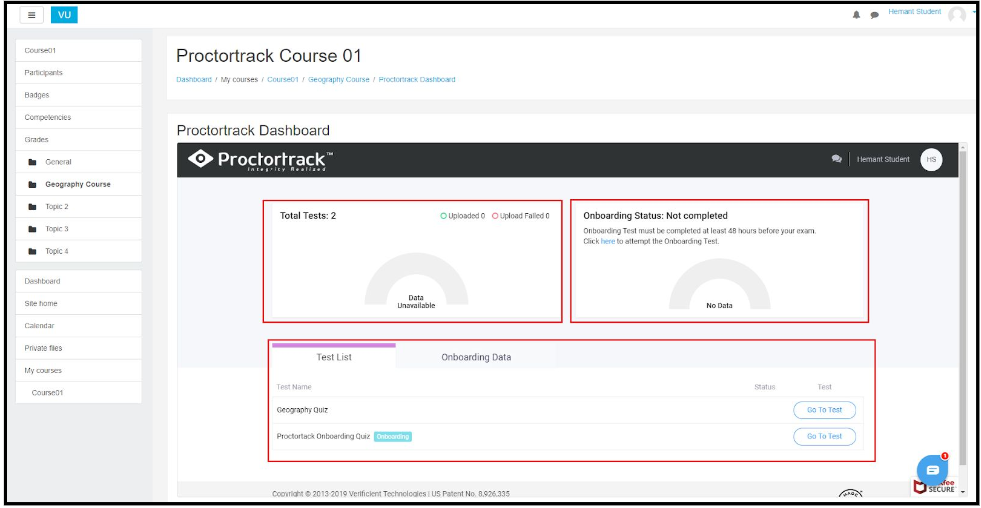The width and height of the screenshot is (981, 508).
Task: Open the blue live chat widget
Action: pos(932,470)
